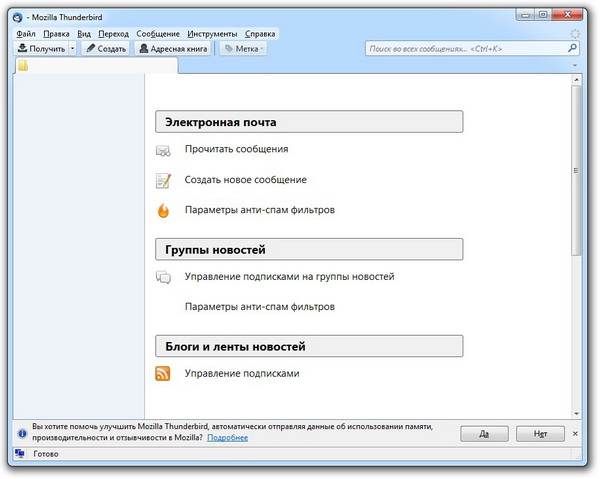Click the orange RSS feed icon
Image resolution: width=600 pixels, height=479 pixels.
(163, 374)
